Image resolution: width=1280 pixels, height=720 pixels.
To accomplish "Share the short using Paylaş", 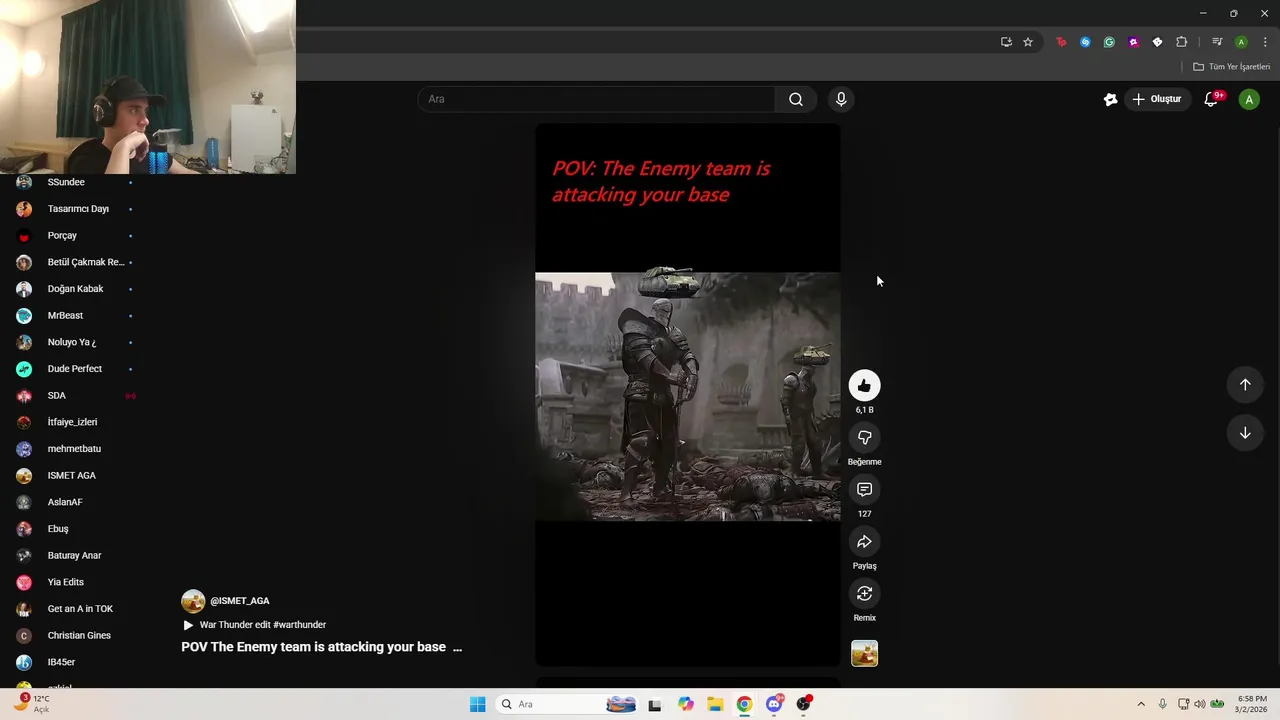I will tap(864, 541).
